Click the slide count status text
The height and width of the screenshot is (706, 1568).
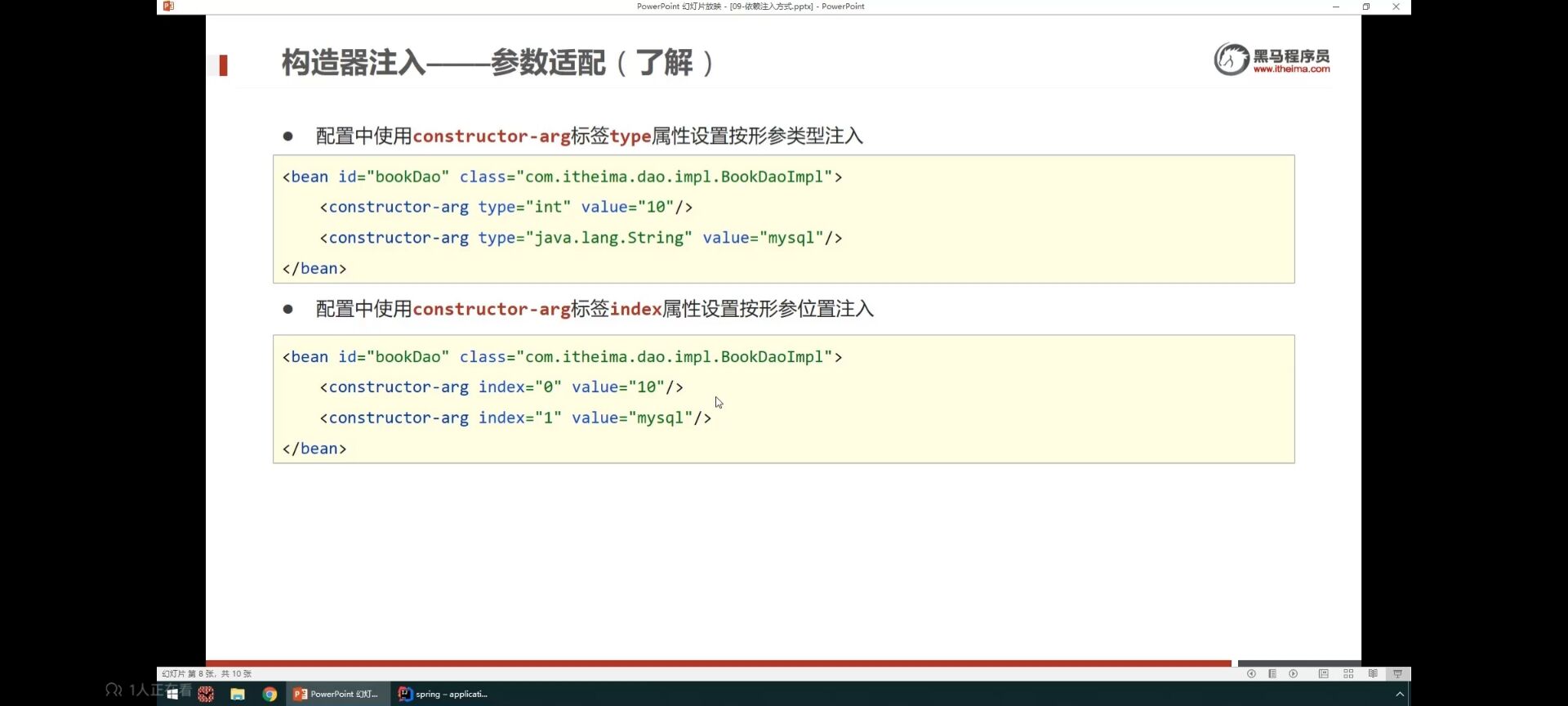[207, 674]
